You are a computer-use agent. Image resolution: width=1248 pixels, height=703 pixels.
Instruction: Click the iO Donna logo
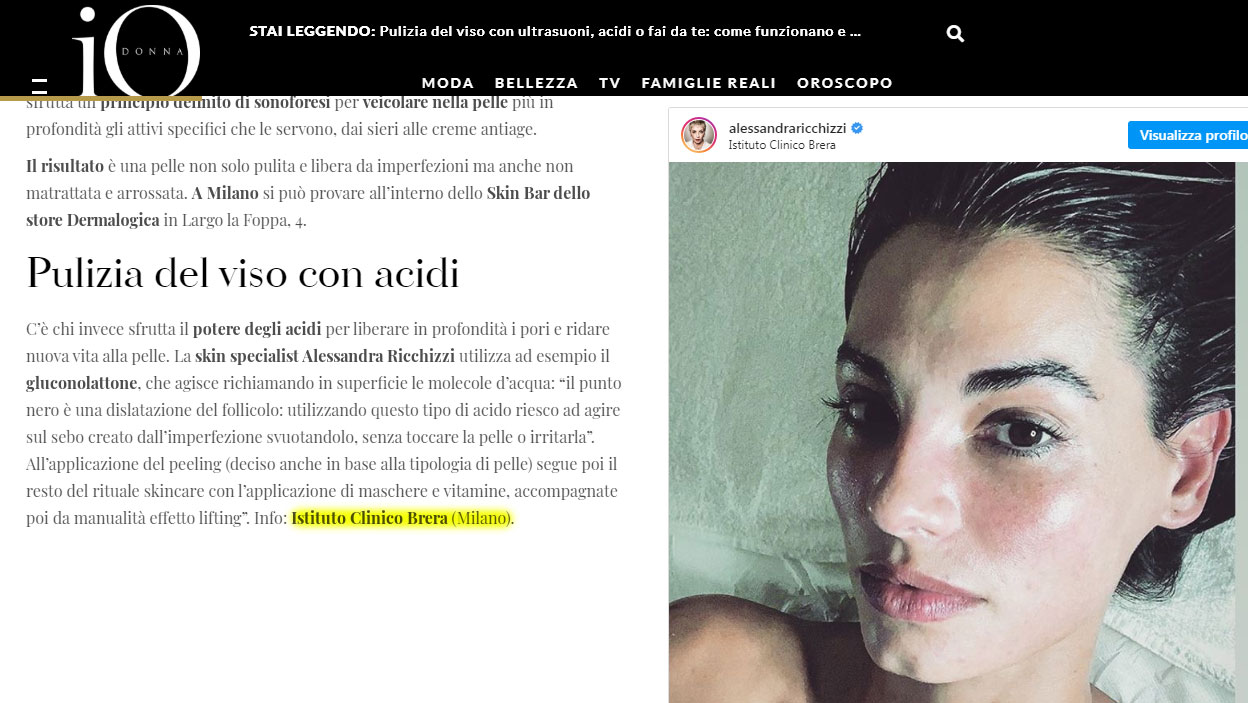click(136, 50)
